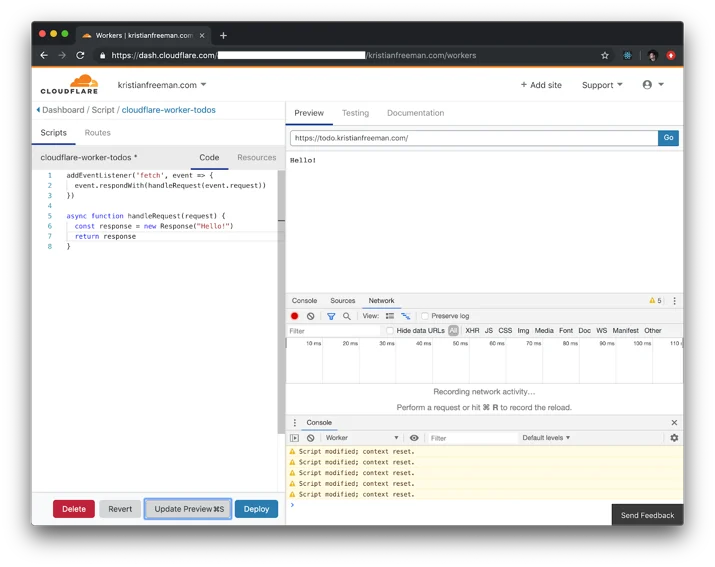Toggle the waterfall overview icon
The image size is (715, 567).
(x=405, y=316)
